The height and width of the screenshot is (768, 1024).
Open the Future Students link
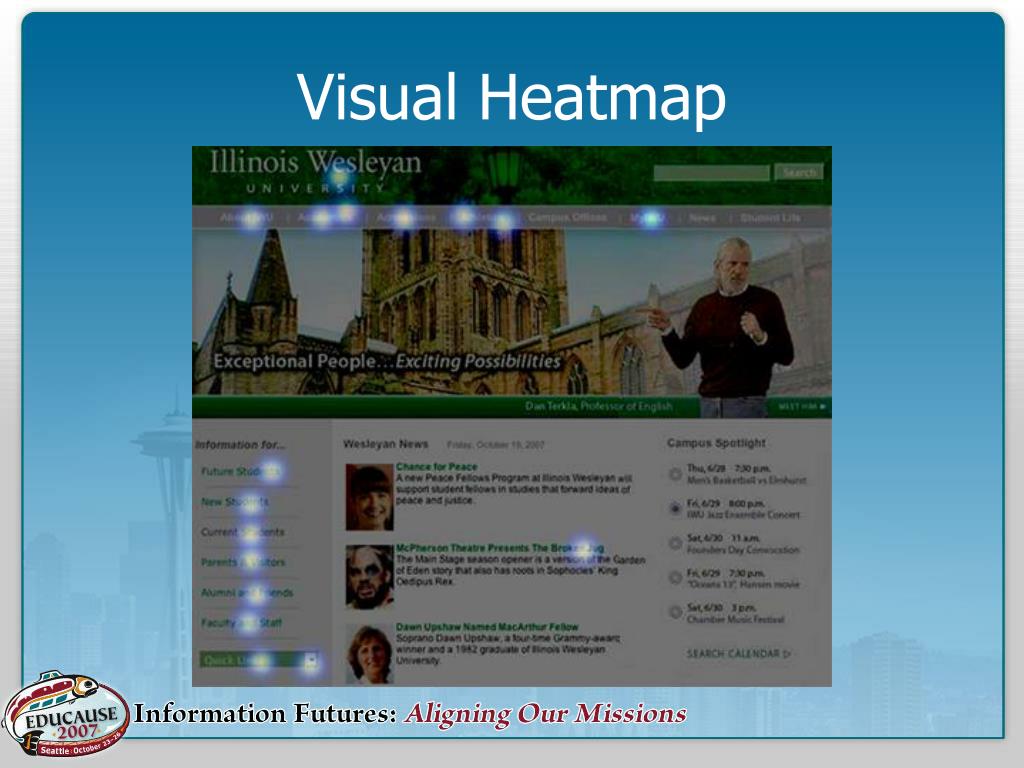240,472
